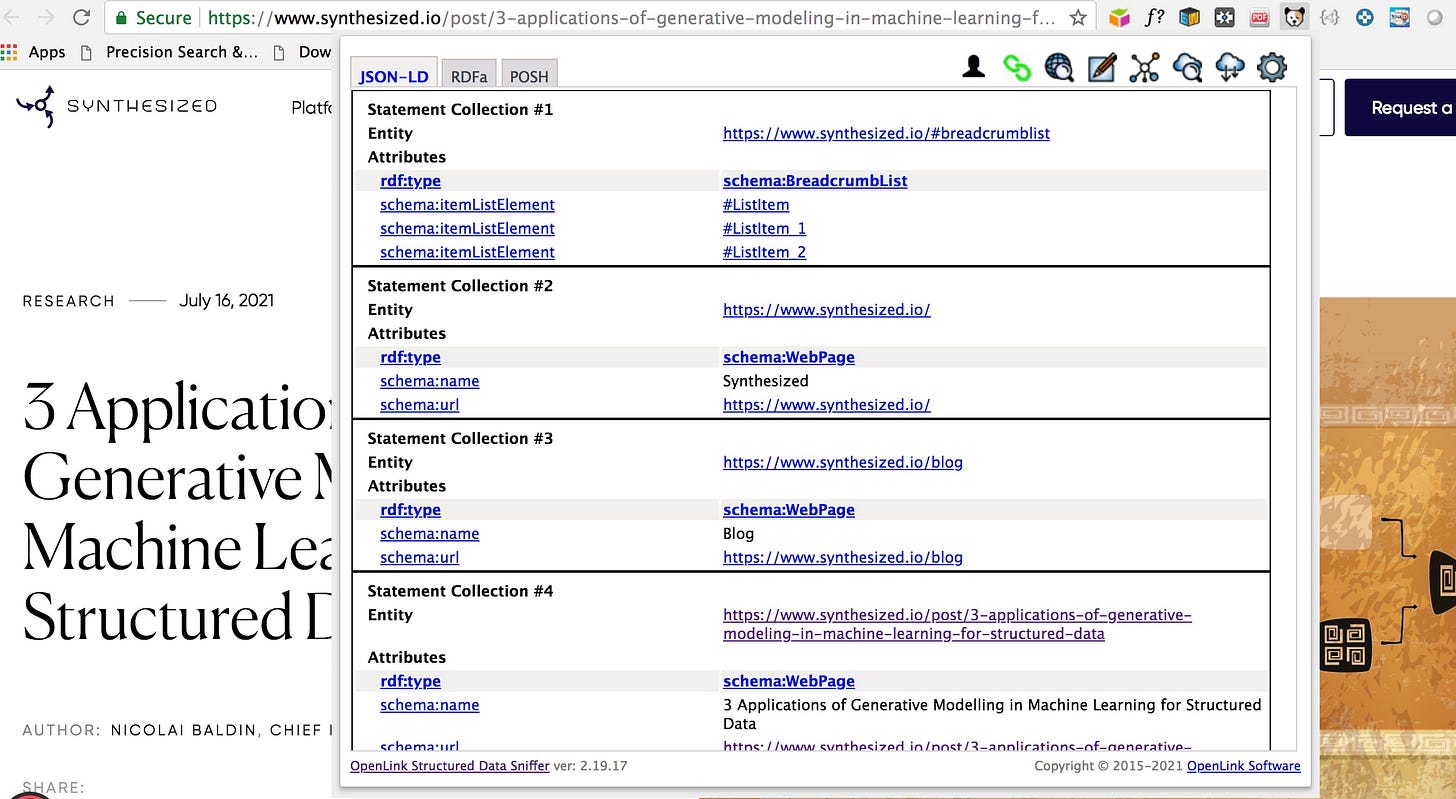Click the 'July 16, 2021' date text
The height and width of the screenshot is (799, 1456).
(226, 300)
